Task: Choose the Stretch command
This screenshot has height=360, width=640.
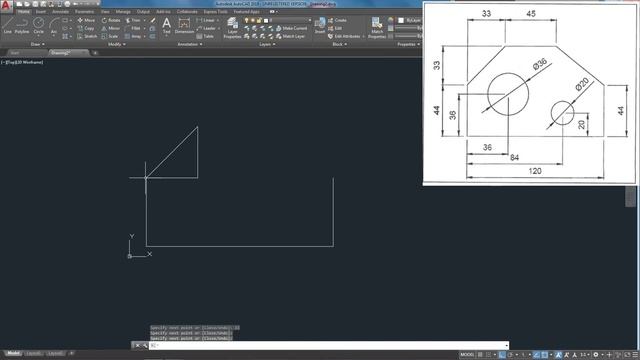Action: click(87, 36)
